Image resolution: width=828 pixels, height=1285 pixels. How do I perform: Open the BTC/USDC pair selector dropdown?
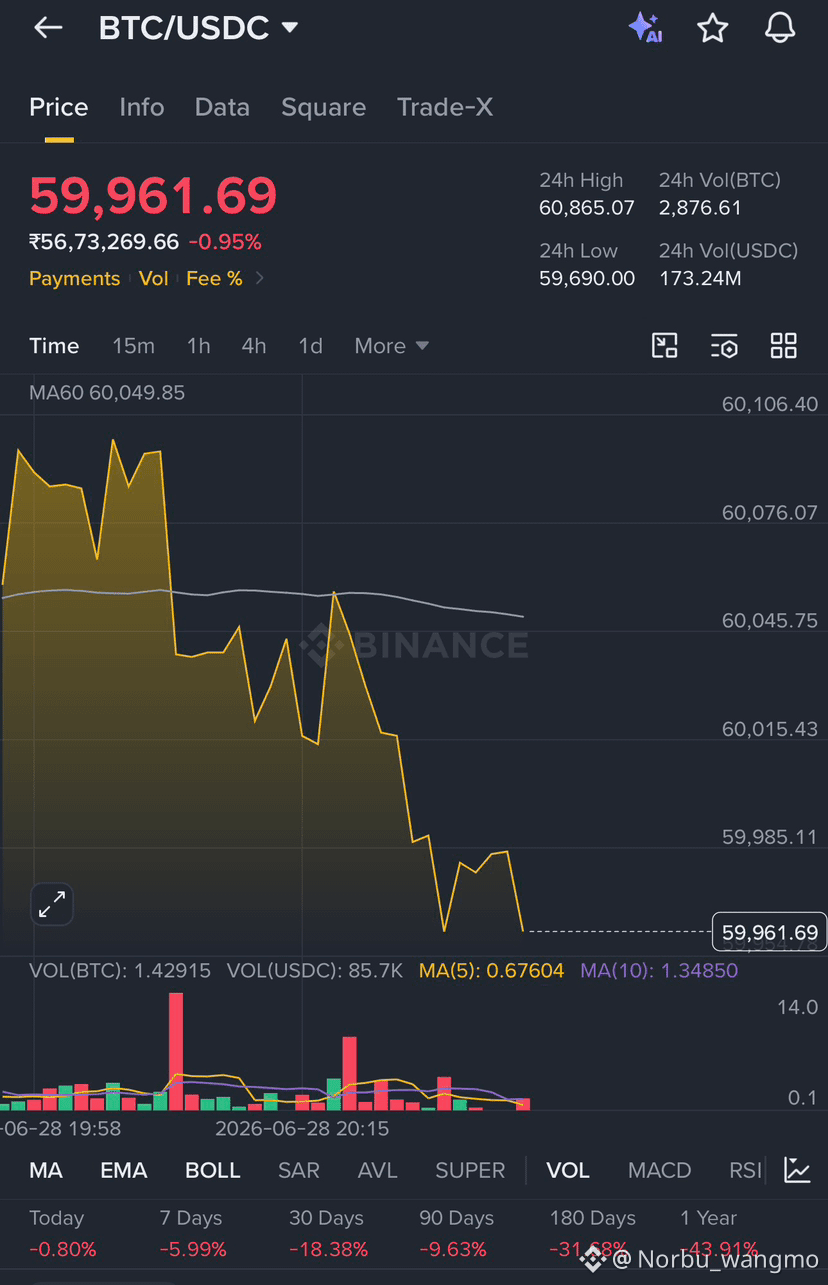[198, 28]
